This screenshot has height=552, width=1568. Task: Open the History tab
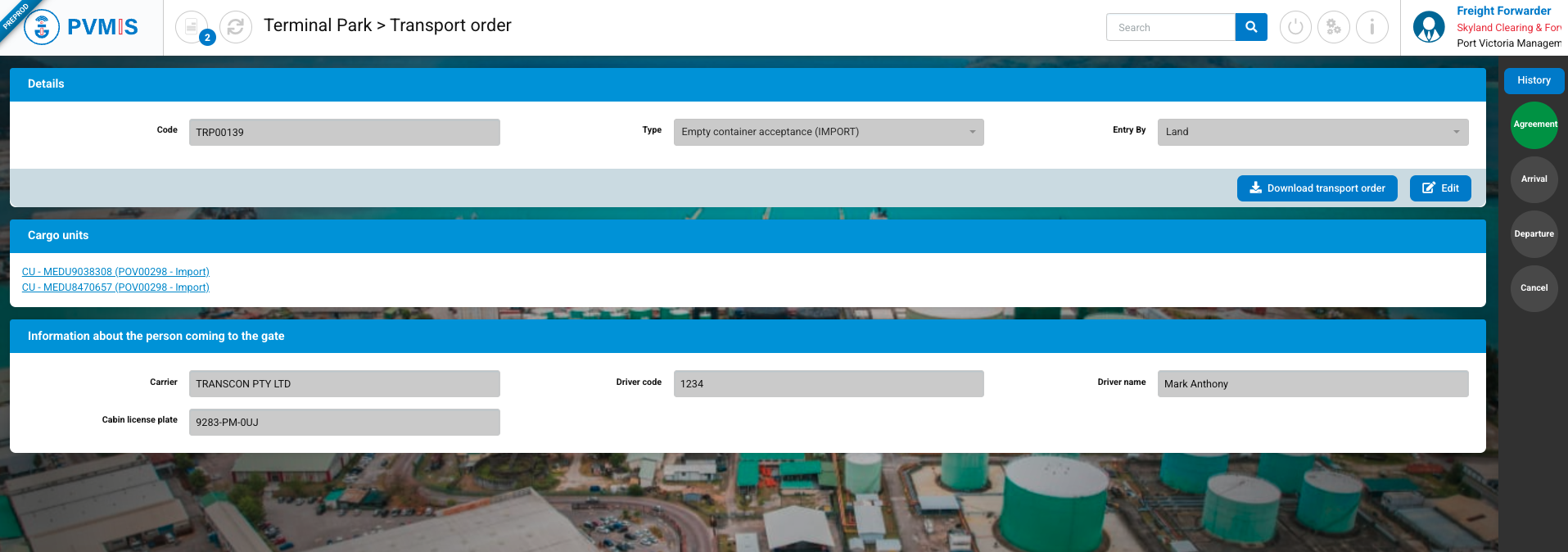[x=1534, y=80]
